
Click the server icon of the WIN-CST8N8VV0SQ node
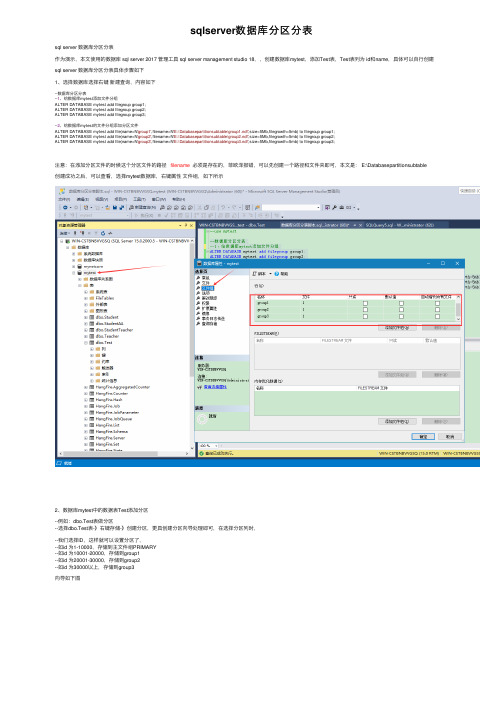(68, 241)
